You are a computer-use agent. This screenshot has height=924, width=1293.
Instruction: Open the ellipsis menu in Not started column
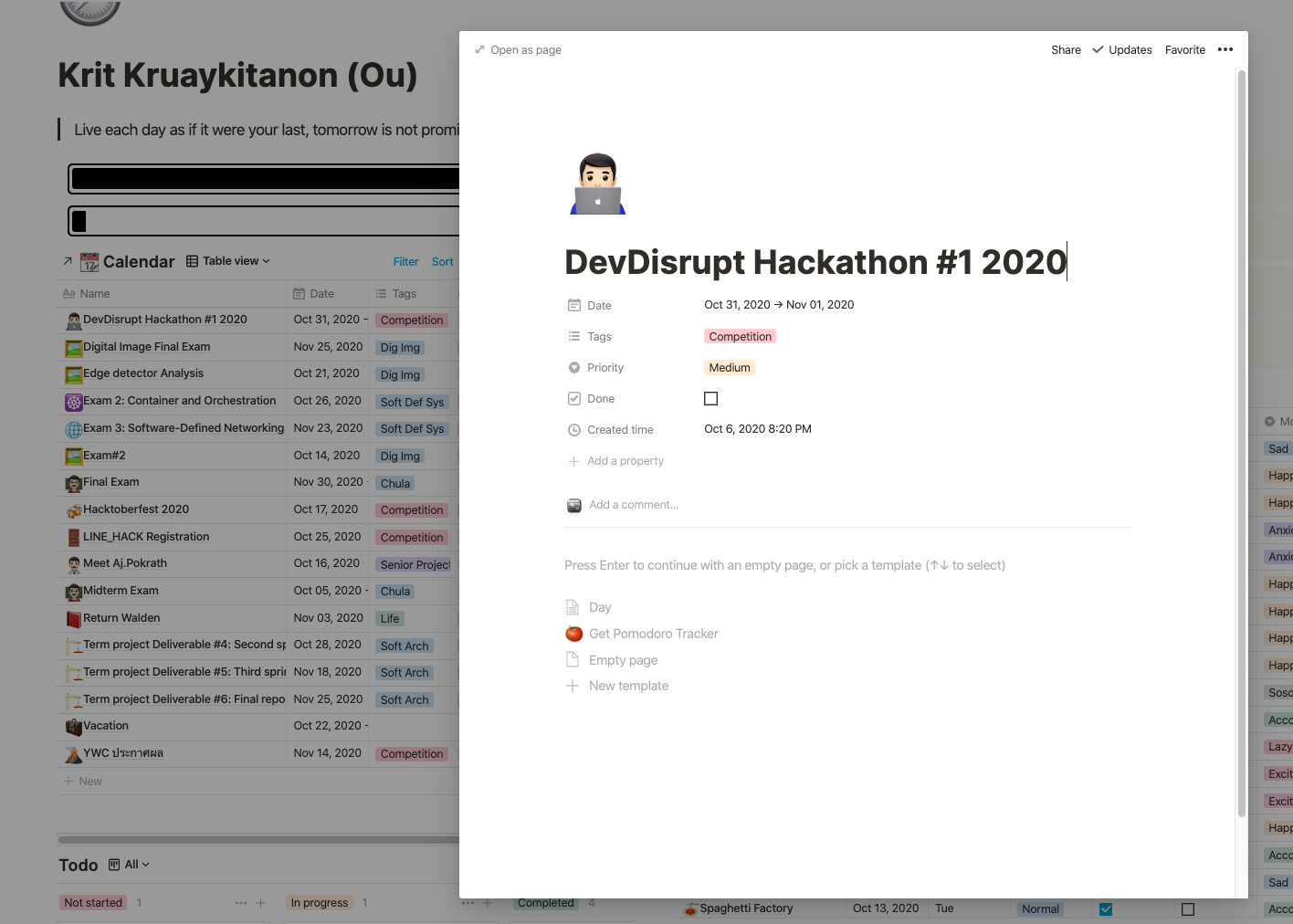(x=241, y=903)
